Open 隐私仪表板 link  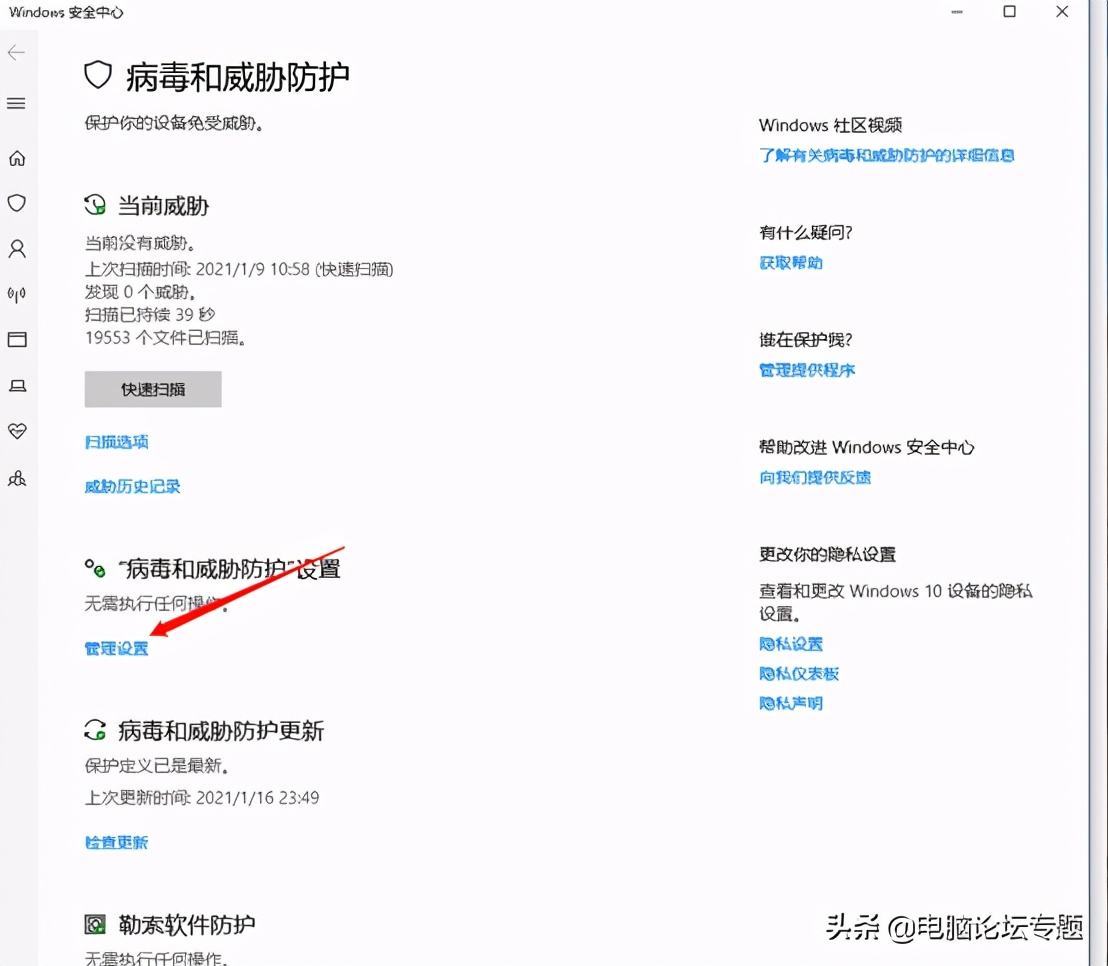[x=799, y=673]
